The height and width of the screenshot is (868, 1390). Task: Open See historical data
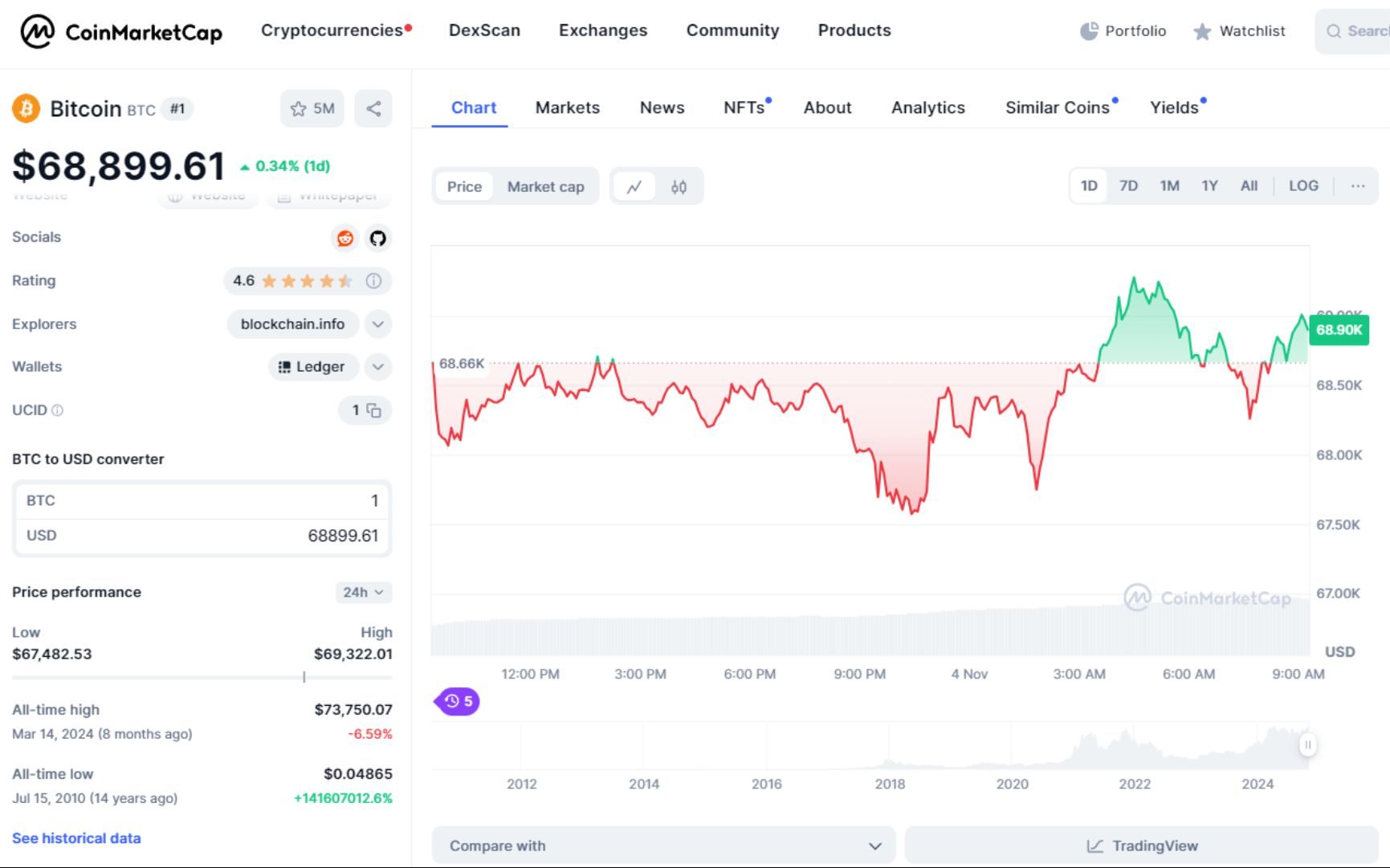[x=75, y=837]
